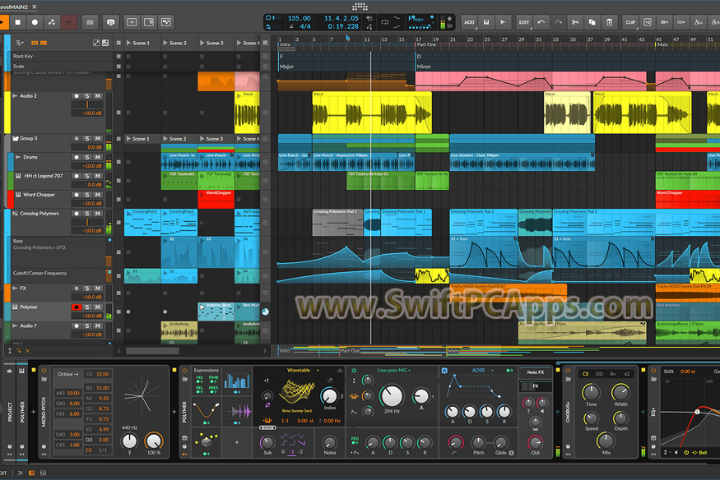Mute the HH cl Legend 707 track
Viewport: 720px width, 480px height.
(x=98, y=176)
